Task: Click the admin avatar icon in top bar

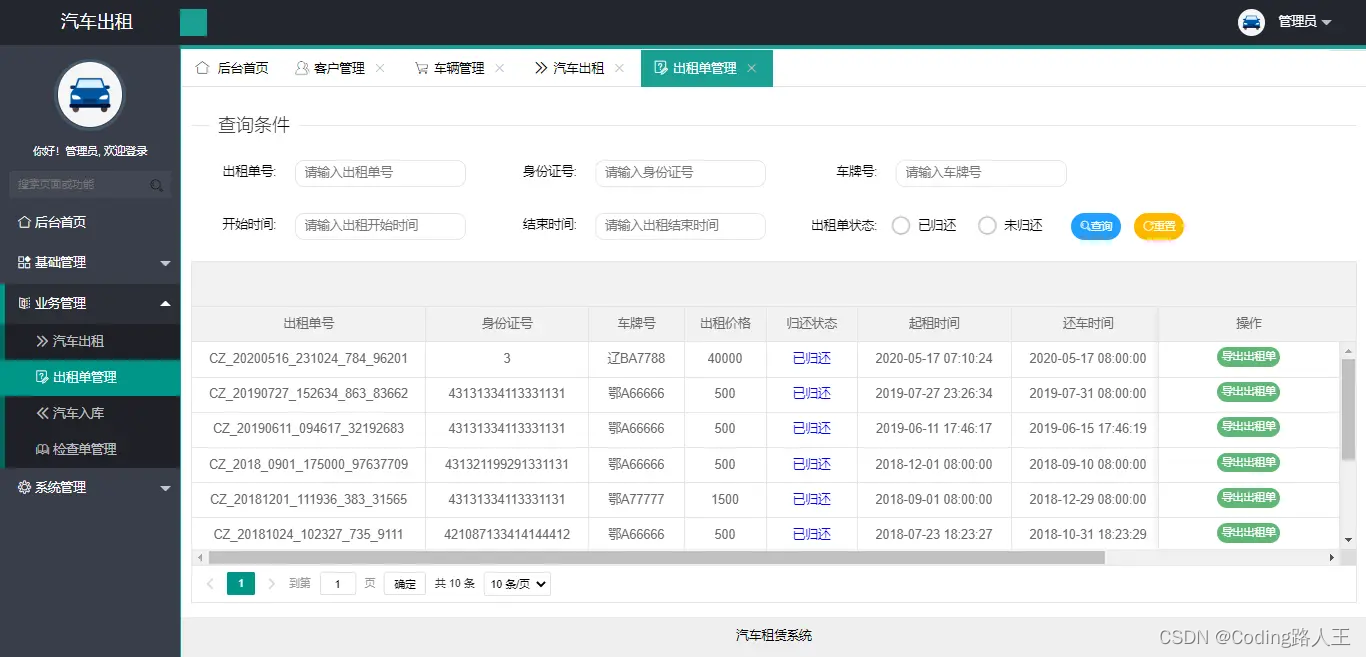Action: pos(1251,22)
